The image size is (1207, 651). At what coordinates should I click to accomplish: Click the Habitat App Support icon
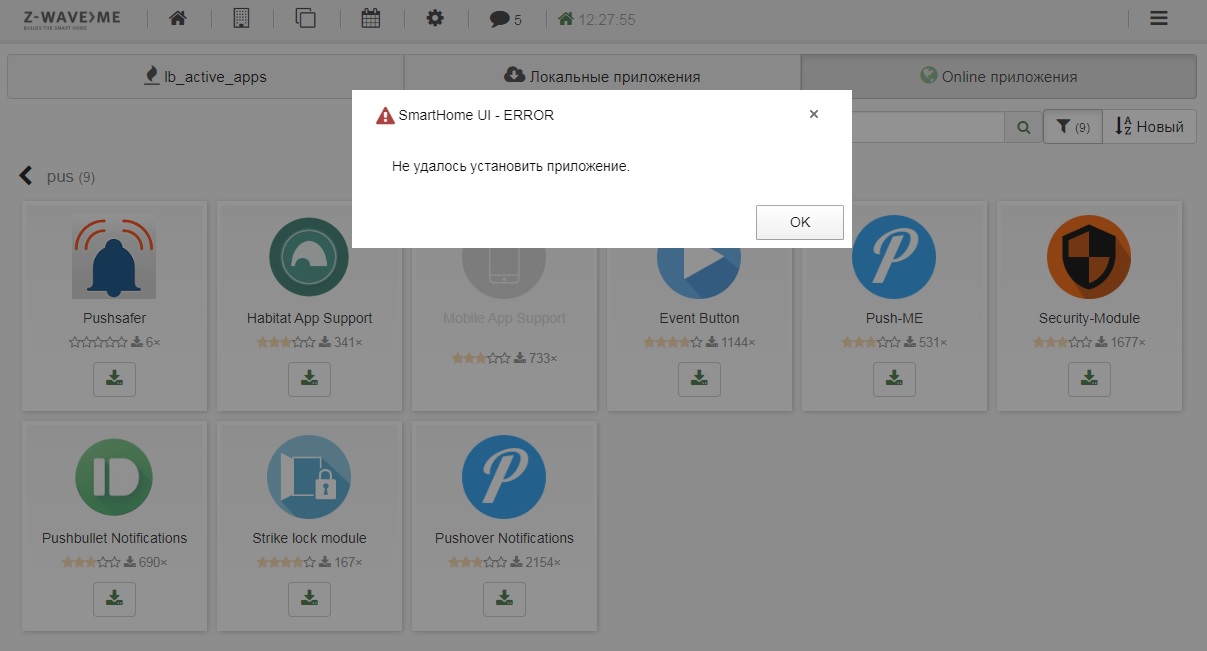[x=309, y=258]
